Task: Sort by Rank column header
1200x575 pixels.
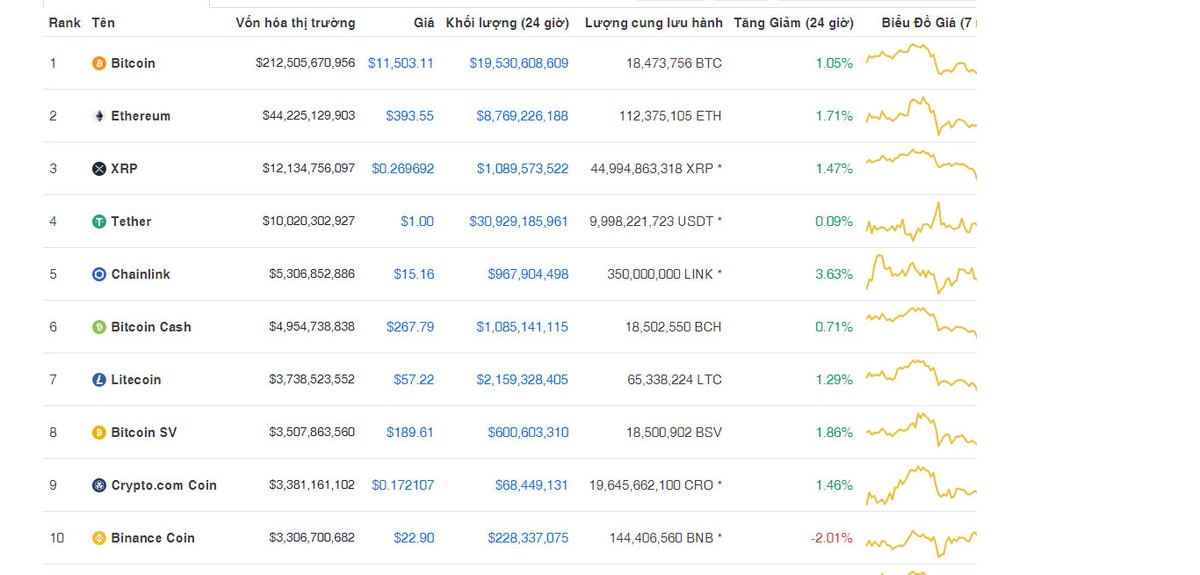Action: pos(65,22)
